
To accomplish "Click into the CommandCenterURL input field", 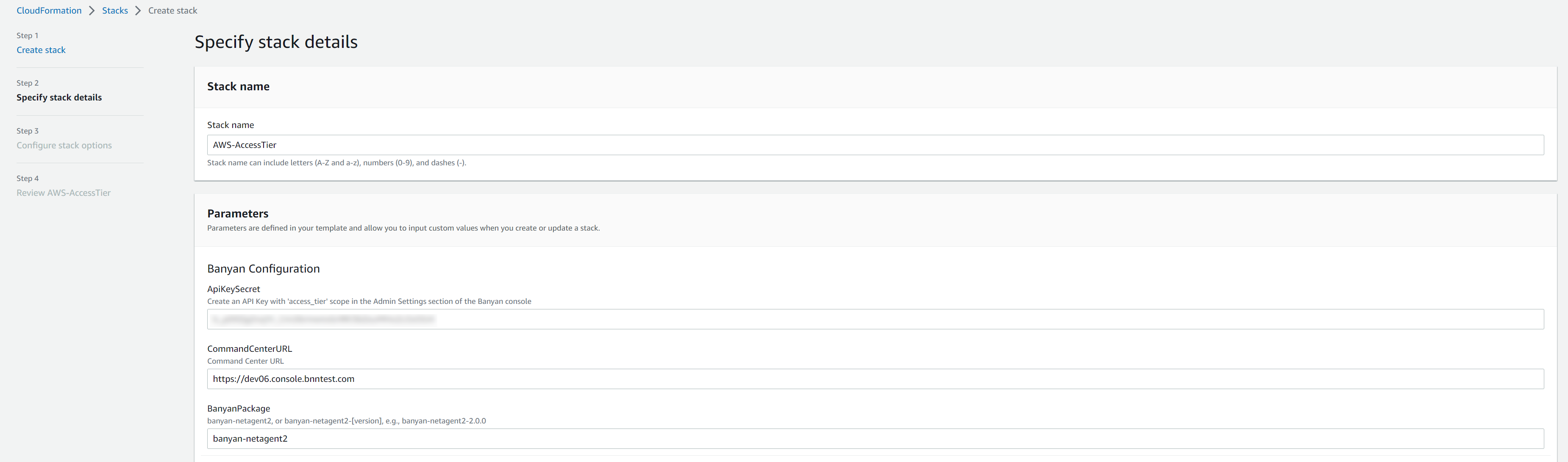I will pyautogui.click(x=875, y=379).
